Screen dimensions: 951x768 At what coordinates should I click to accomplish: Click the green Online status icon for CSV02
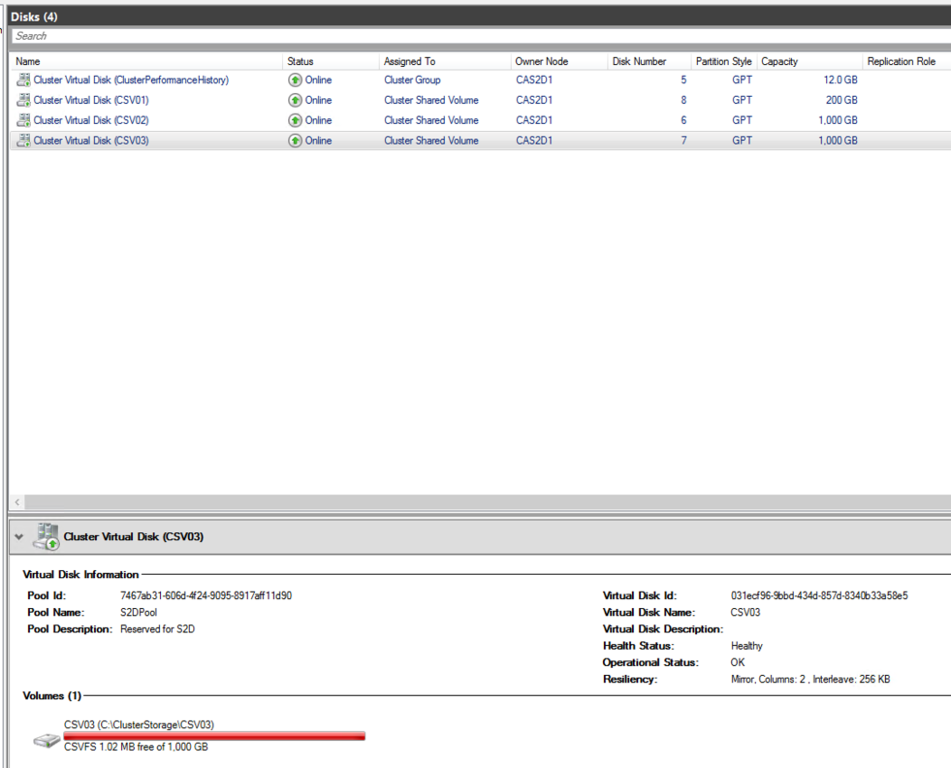[x=293, y=120]
